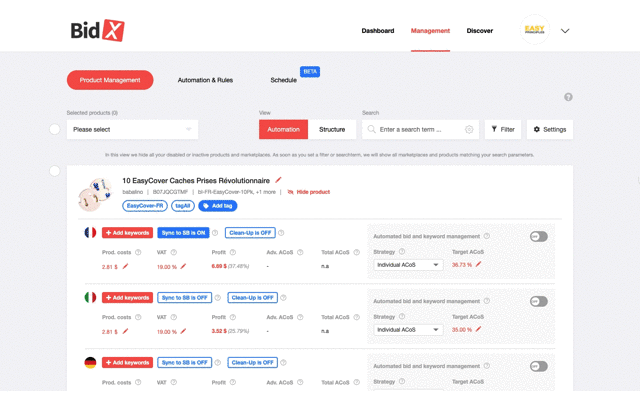Open the help question mark icon below Schedule

pyautogui.click(x=568, y=97)
